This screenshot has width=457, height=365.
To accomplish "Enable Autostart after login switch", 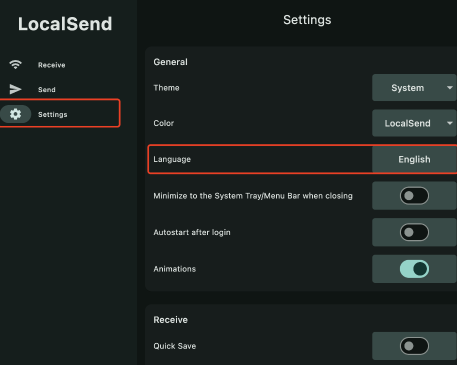I will 414,232.
